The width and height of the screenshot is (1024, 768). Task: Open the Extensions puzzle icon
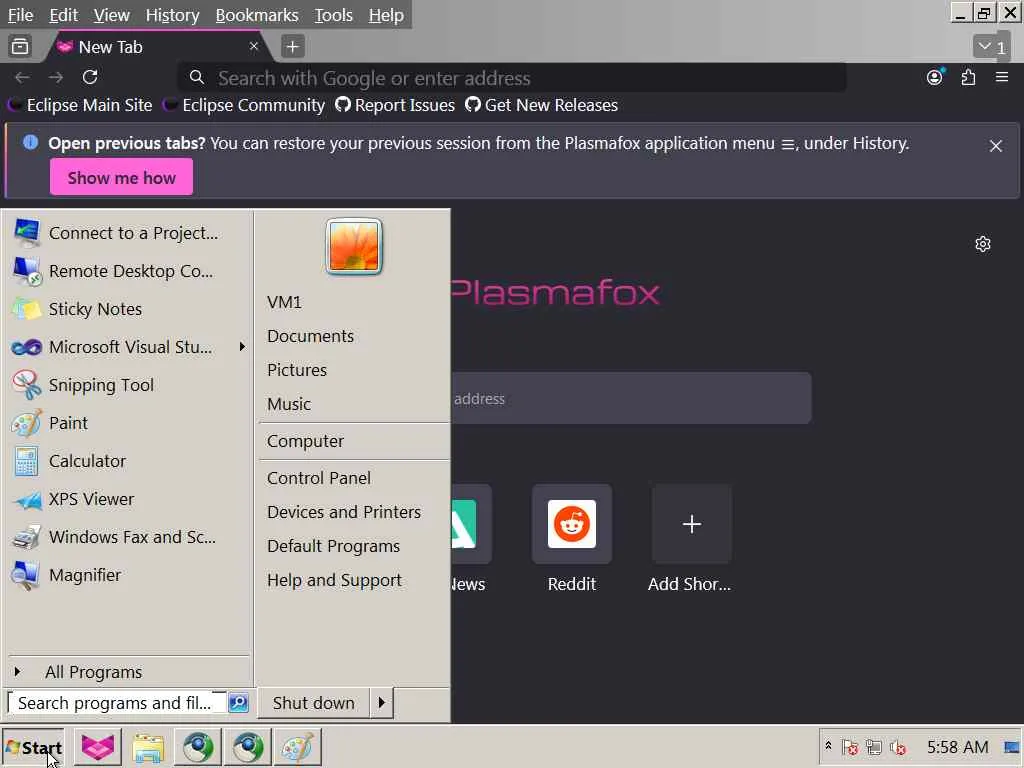click(x=968, y=77)
